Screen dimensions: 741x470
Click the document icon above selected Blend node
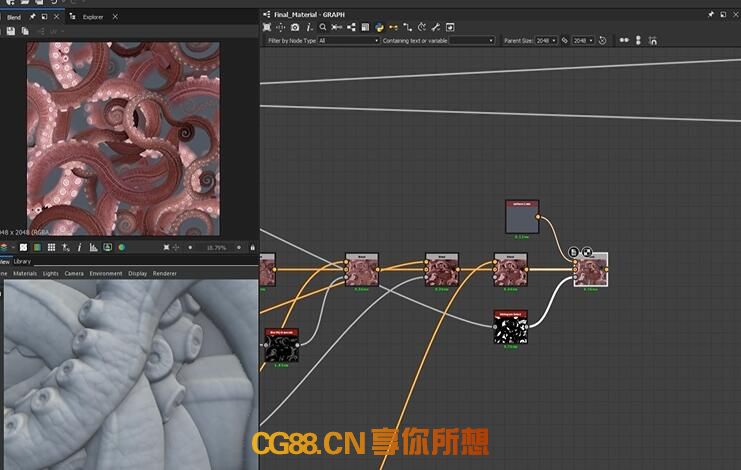click(573, 252)
